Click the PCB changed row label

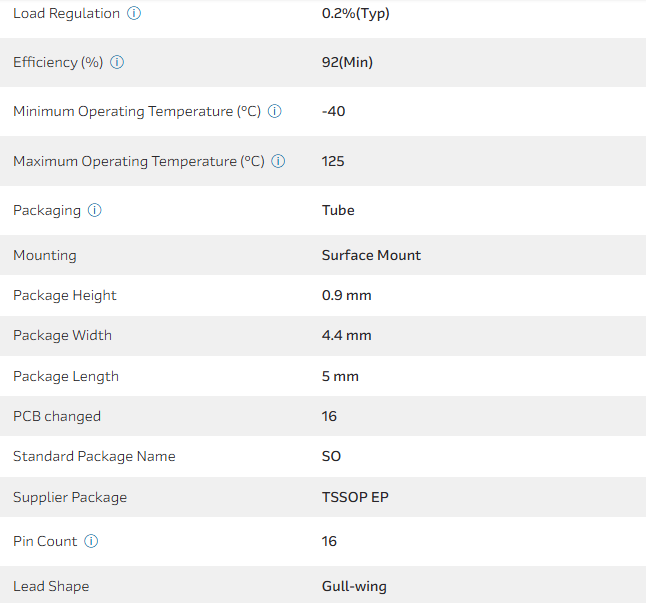click(57, 417)
